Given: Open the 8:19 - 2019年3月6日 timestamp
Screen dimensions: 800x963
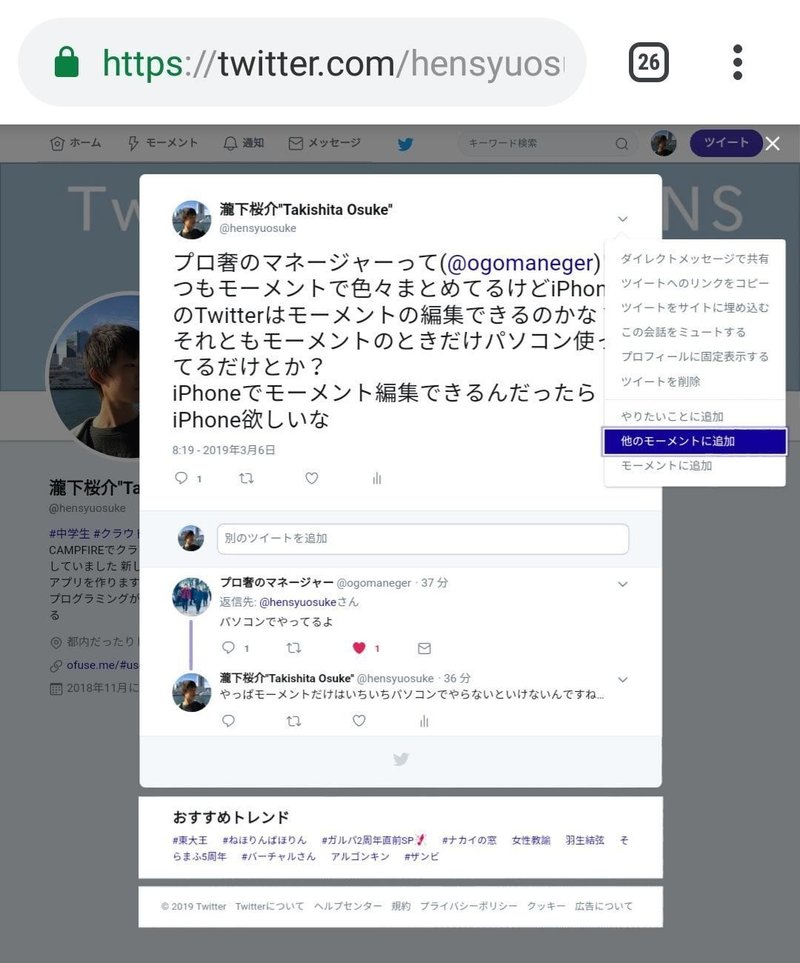Looking at the screenshot, I should [223, 450].
